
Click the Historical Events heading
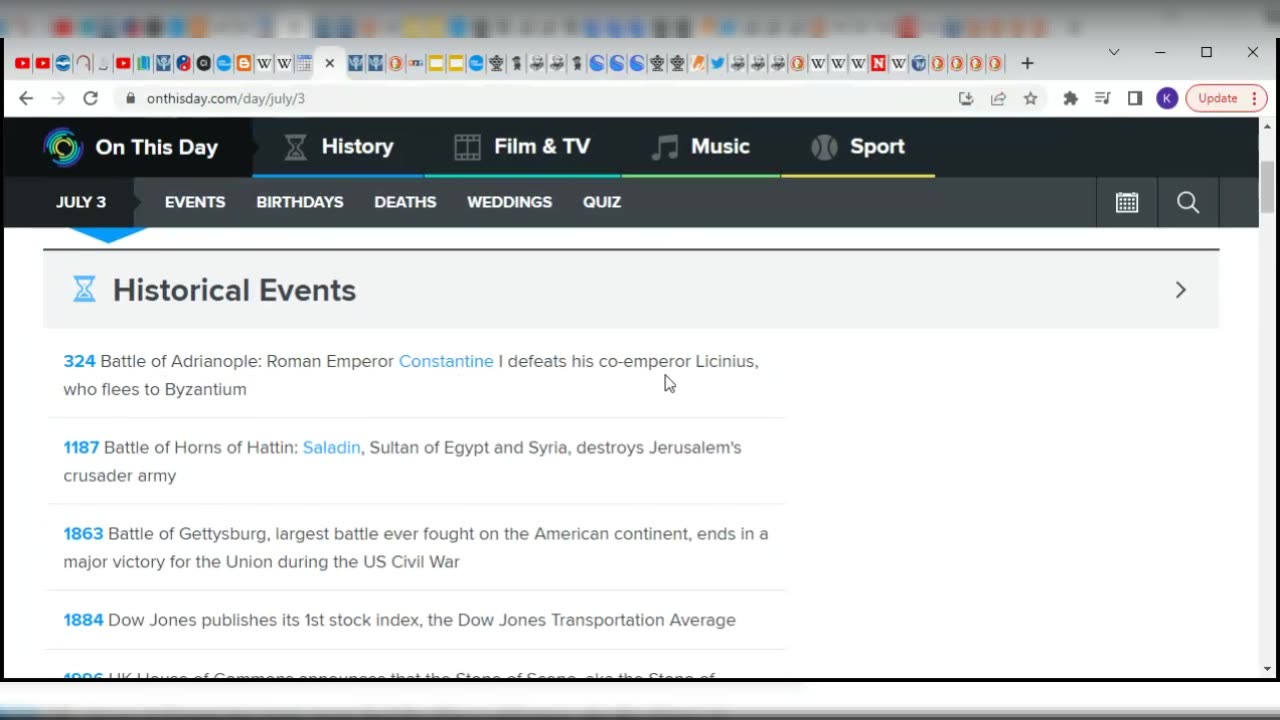[234, 290]
